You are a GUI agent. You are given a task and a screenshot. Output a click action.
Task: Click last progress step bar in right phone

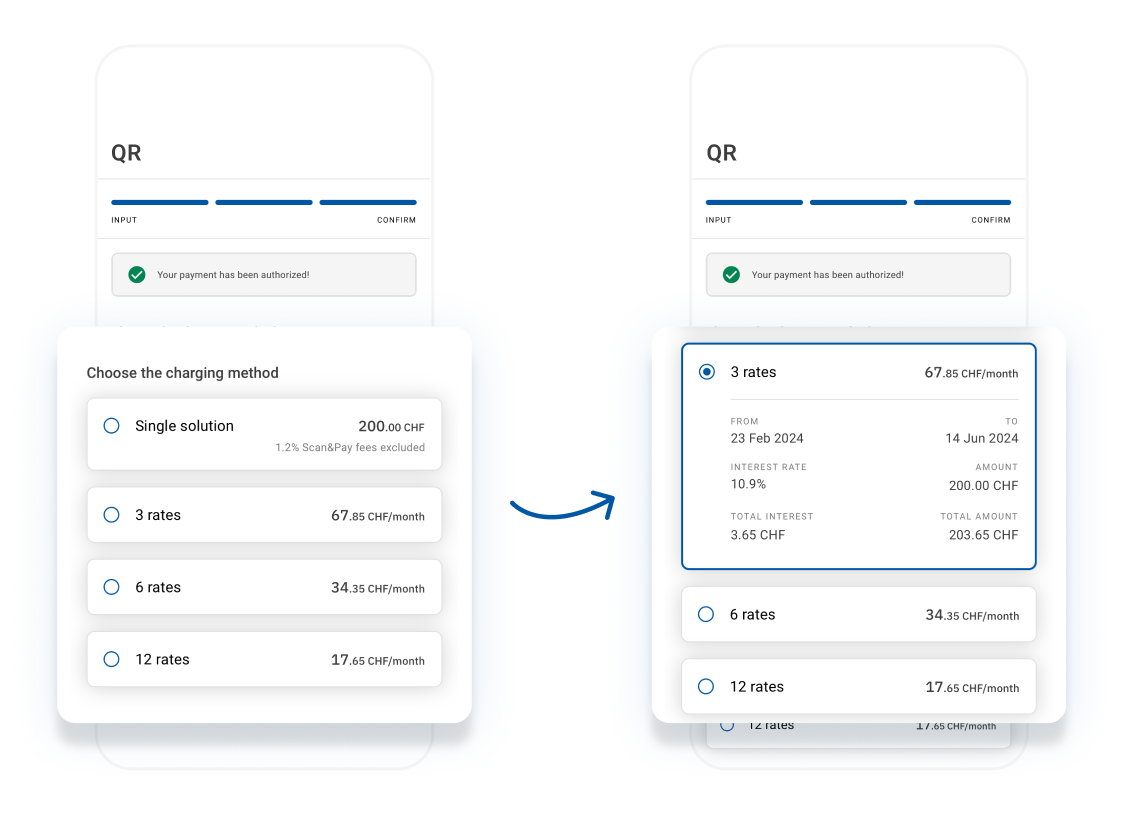coord(962,202)
